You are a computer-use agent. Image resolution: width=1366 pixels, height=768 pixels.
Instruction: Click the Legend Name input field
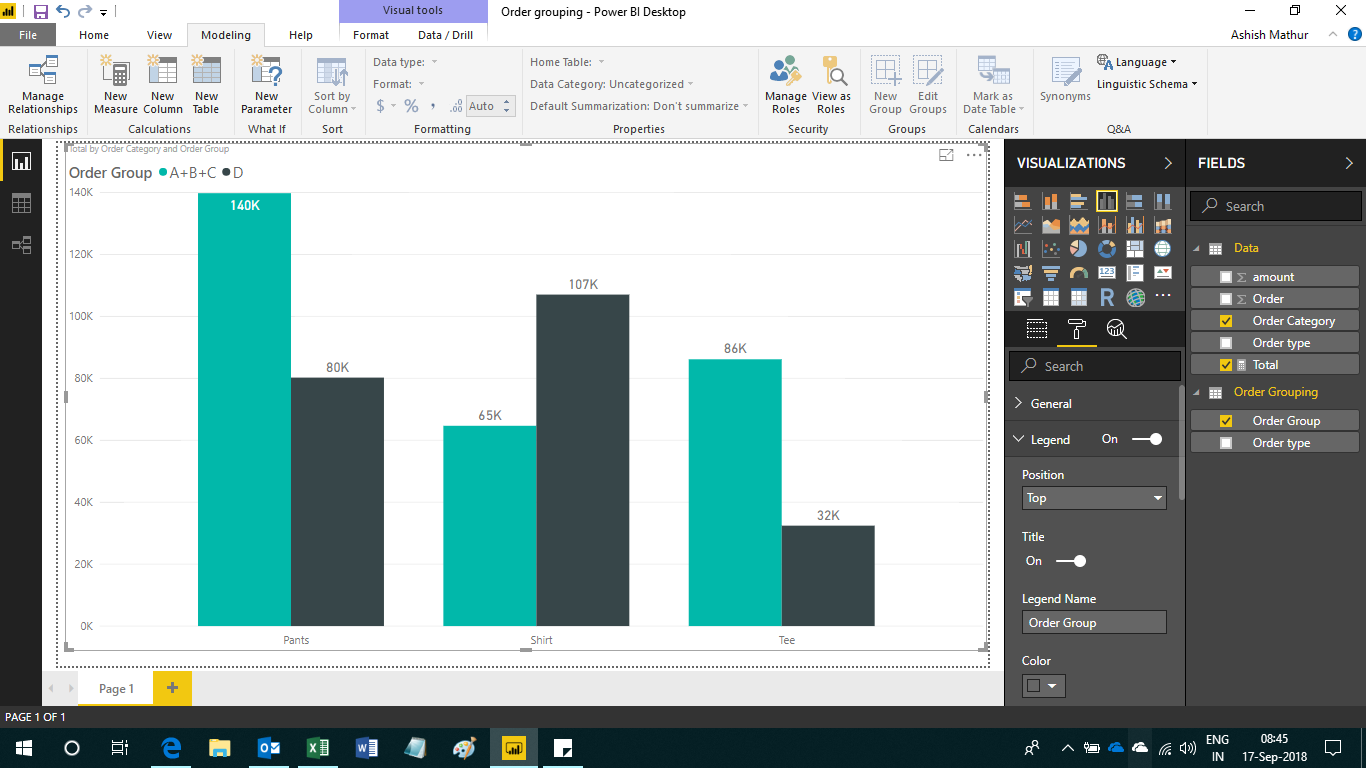(x=1094, y=622)
